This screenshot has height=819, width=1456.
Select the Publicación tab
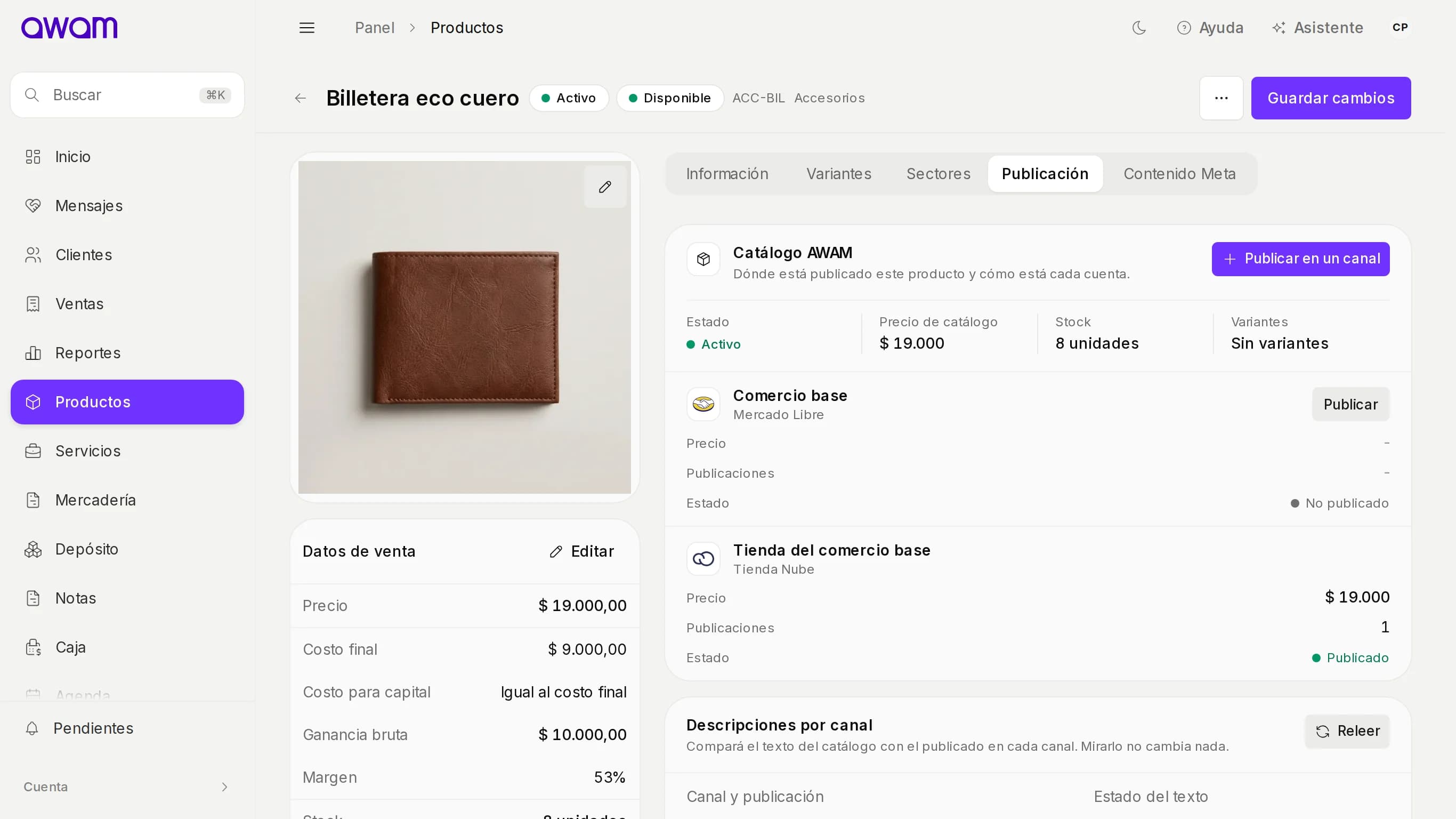point(1045,174)
